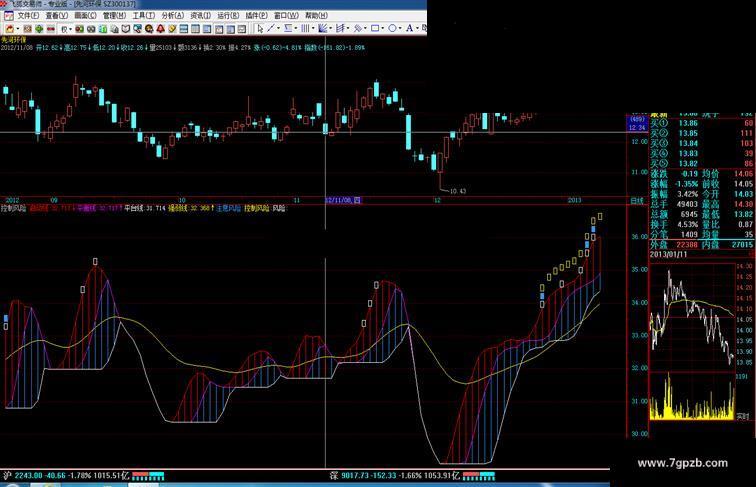Click the green spreadsheet toolbar icon

coord(103,29)
